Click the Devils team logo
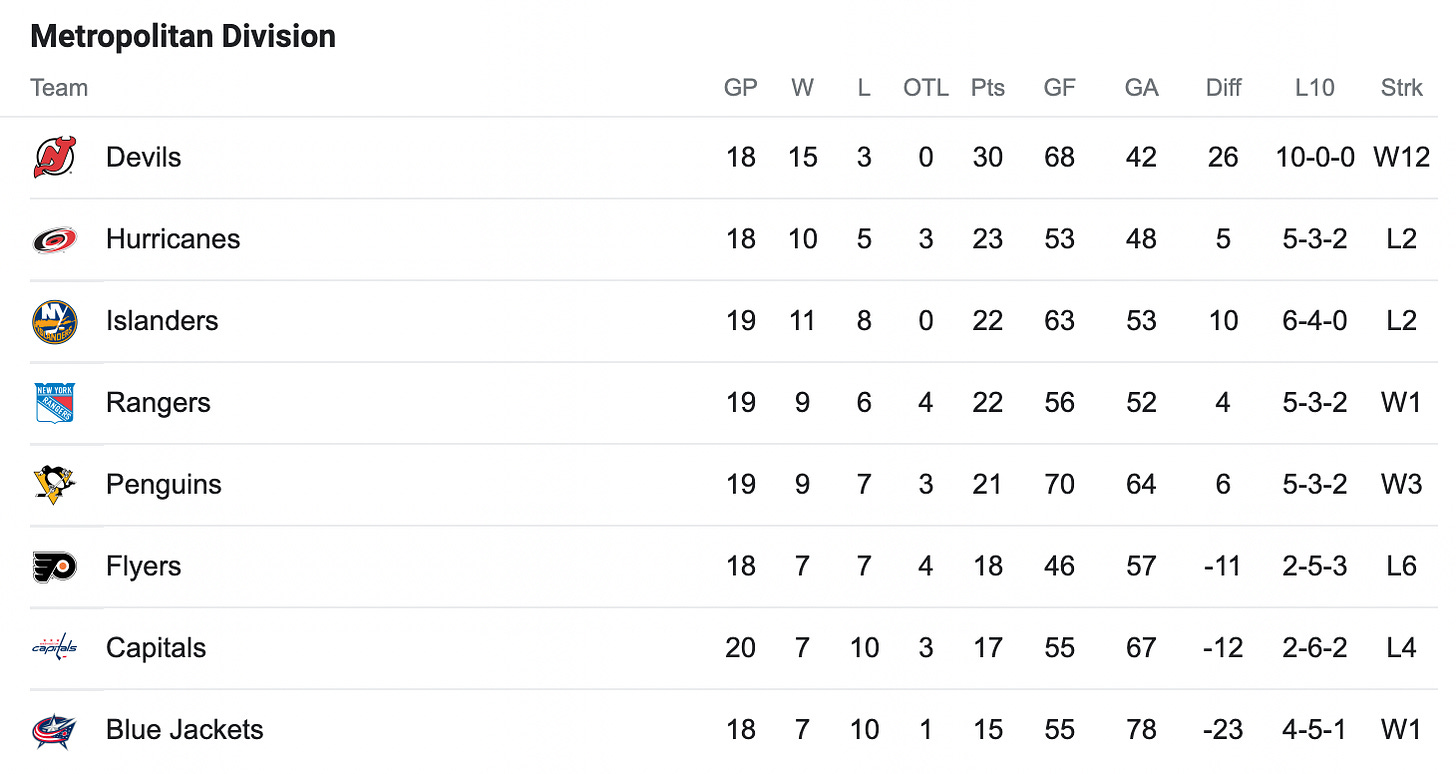The width and height of the screenshot is (1456, 774). pyautogui.click(x=54, y=158)
